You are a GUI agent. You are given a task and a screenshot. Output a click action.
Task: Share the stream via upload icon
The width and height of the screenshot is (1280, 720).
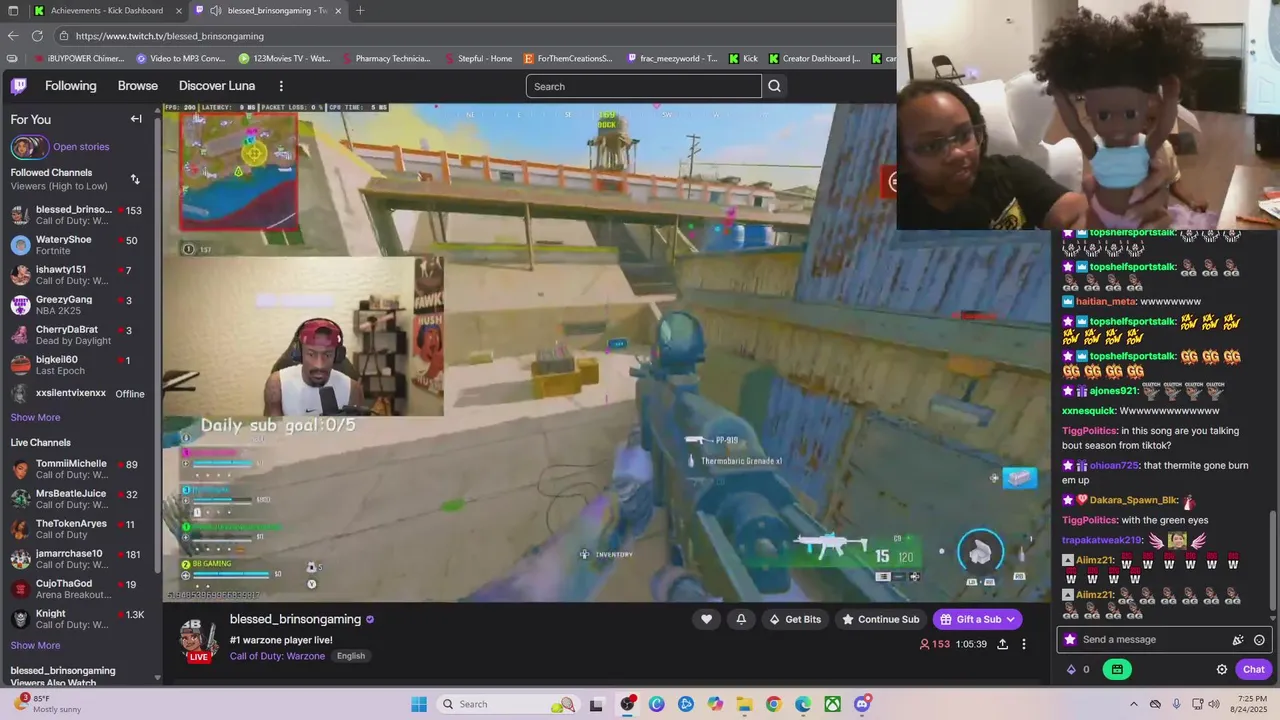pos(1002,644)
